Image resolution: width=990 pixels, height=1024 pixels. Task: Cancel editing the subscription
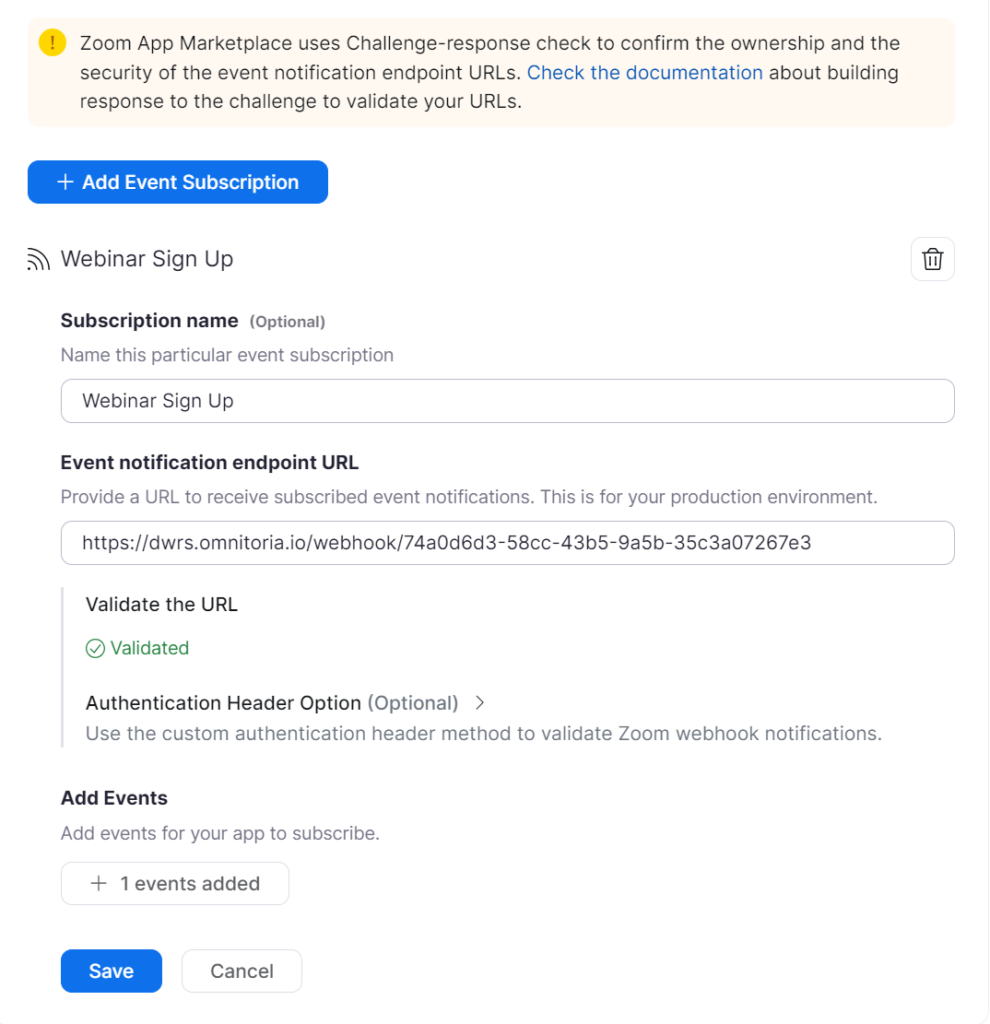[241, 970]
